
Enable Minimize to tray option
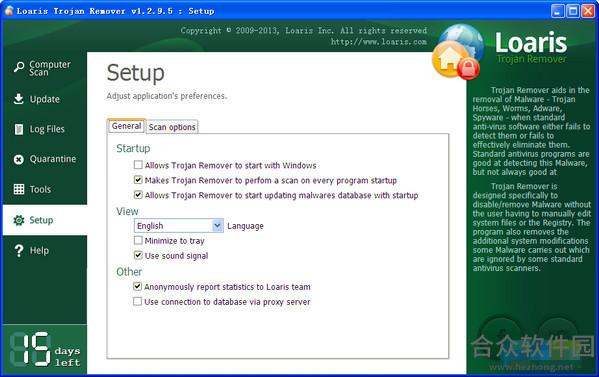click(x=138, y=240)
